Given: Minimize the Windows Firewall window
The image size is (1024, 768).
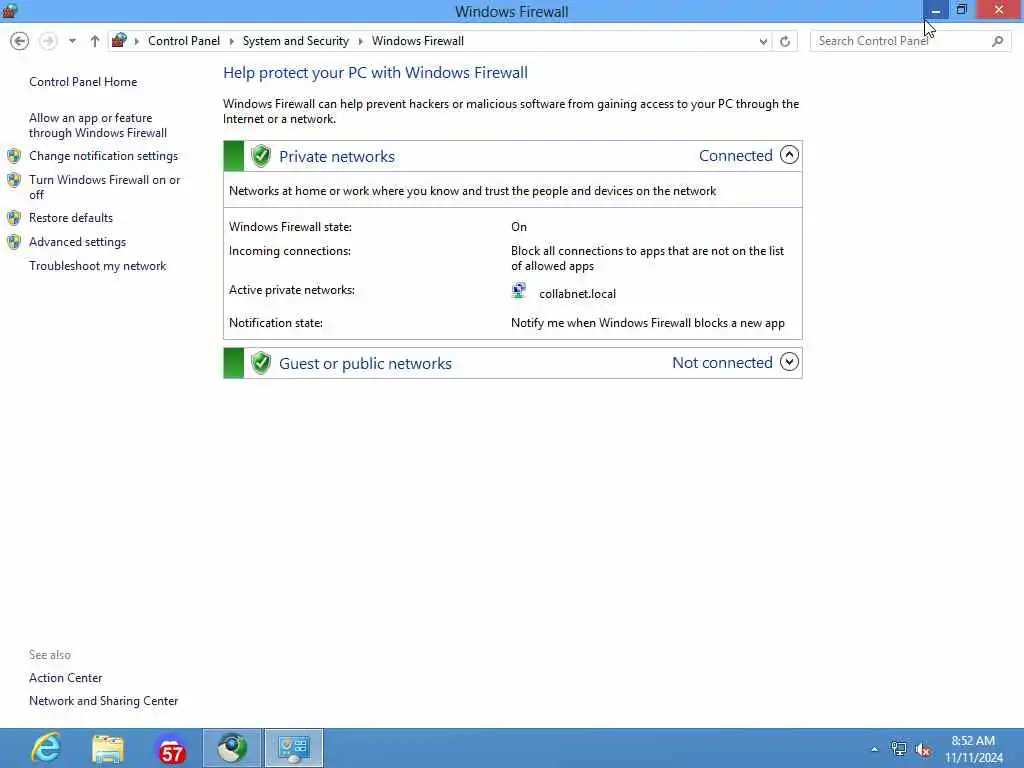Looking at the screenshot, I should [x=936, y=10].
